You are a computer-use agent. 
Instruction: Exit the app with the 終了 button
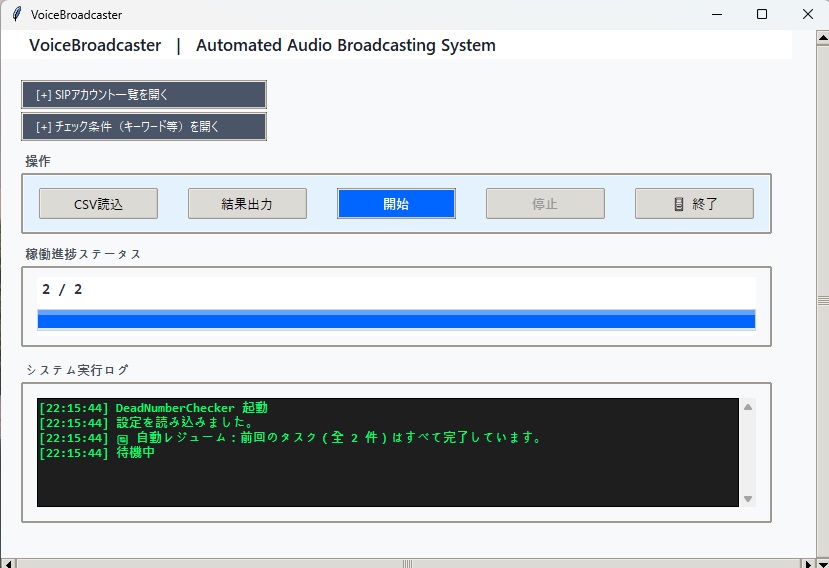coord(695,204)
